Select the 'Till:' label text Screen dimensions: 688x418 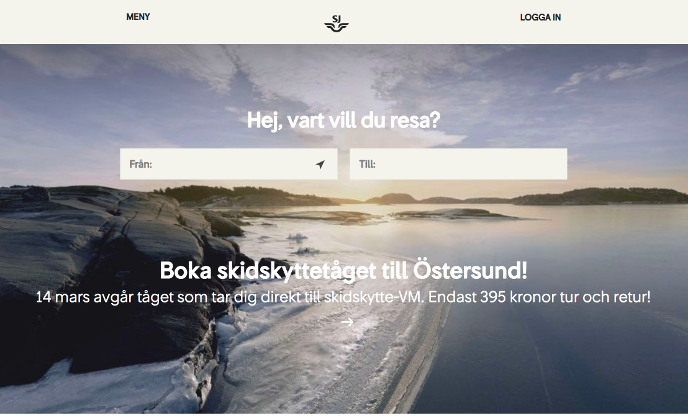point(367,164)
